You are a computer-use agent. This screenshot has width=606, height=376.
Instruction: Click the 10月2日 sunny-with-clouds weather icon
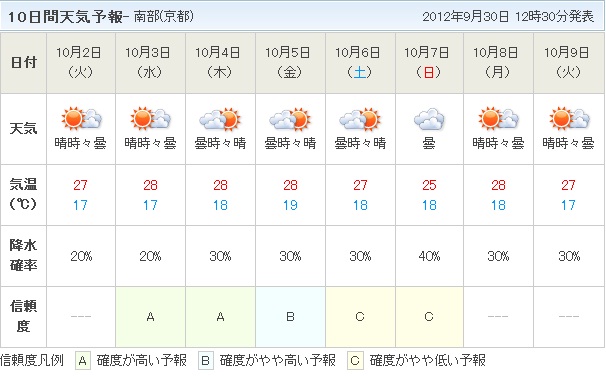pos(82,118)
